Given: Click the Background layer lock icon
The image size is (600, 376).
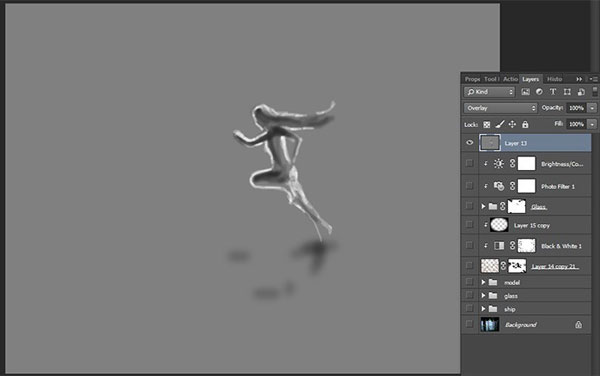Looking at the screenshot, I should pyautogui.click(x=578, y=325).
